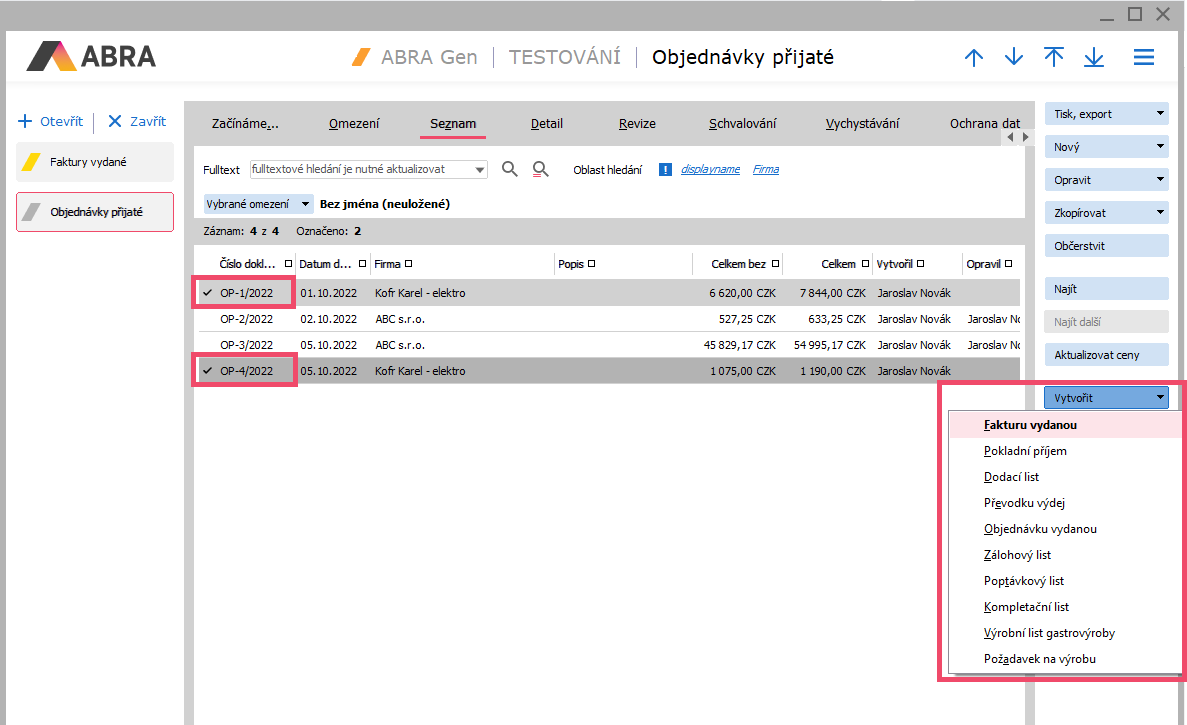Select Faktury vydané in the left panel
Viewport: 1187px width, 725px height.
tap(95, 162)
